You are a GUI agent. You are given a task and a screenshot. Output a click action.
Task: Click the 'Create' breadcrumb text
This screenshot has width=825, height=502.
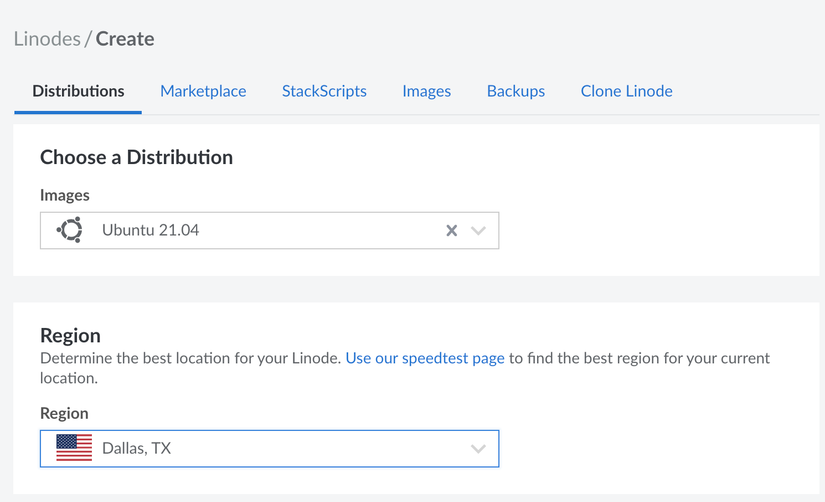coord(125,39)
